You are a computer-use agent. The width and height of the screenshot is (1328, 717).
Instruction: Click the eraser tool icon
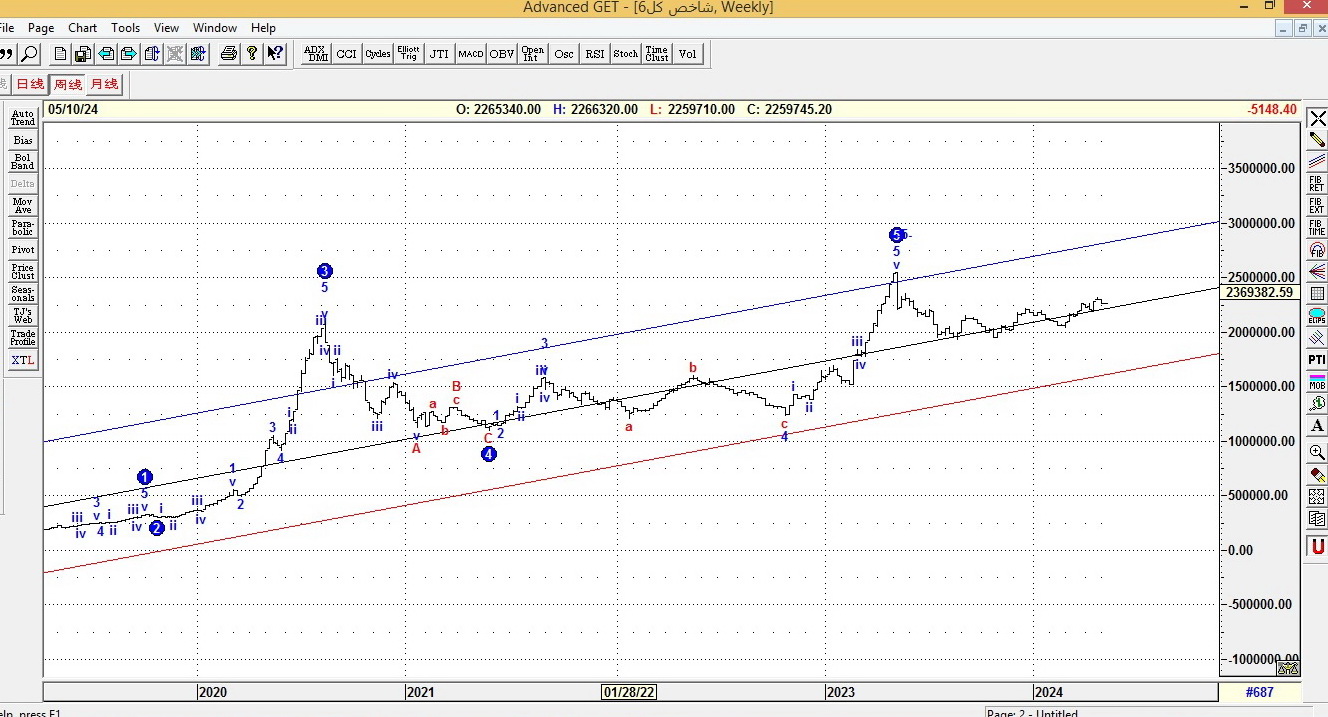click(x=1317, y=475)
